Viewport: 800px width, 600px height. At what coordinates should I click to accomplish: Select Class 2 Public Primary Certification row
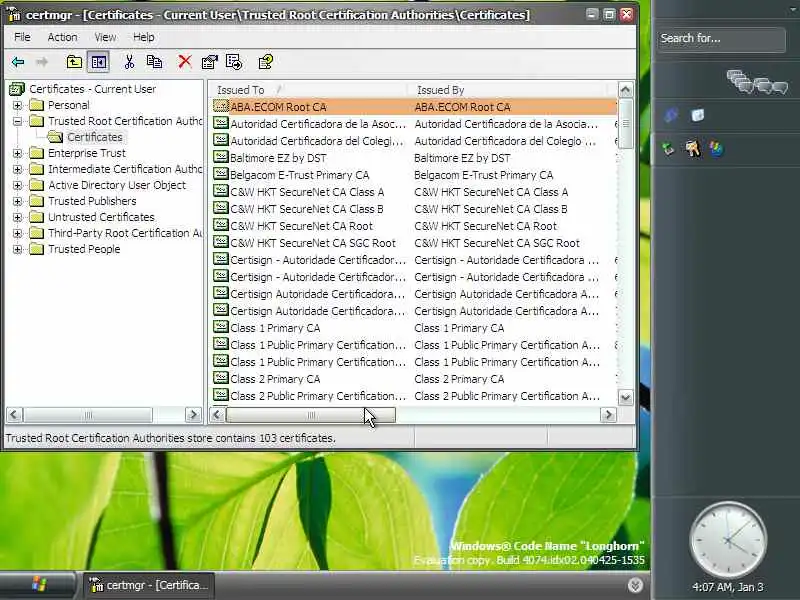coord(414,396)
